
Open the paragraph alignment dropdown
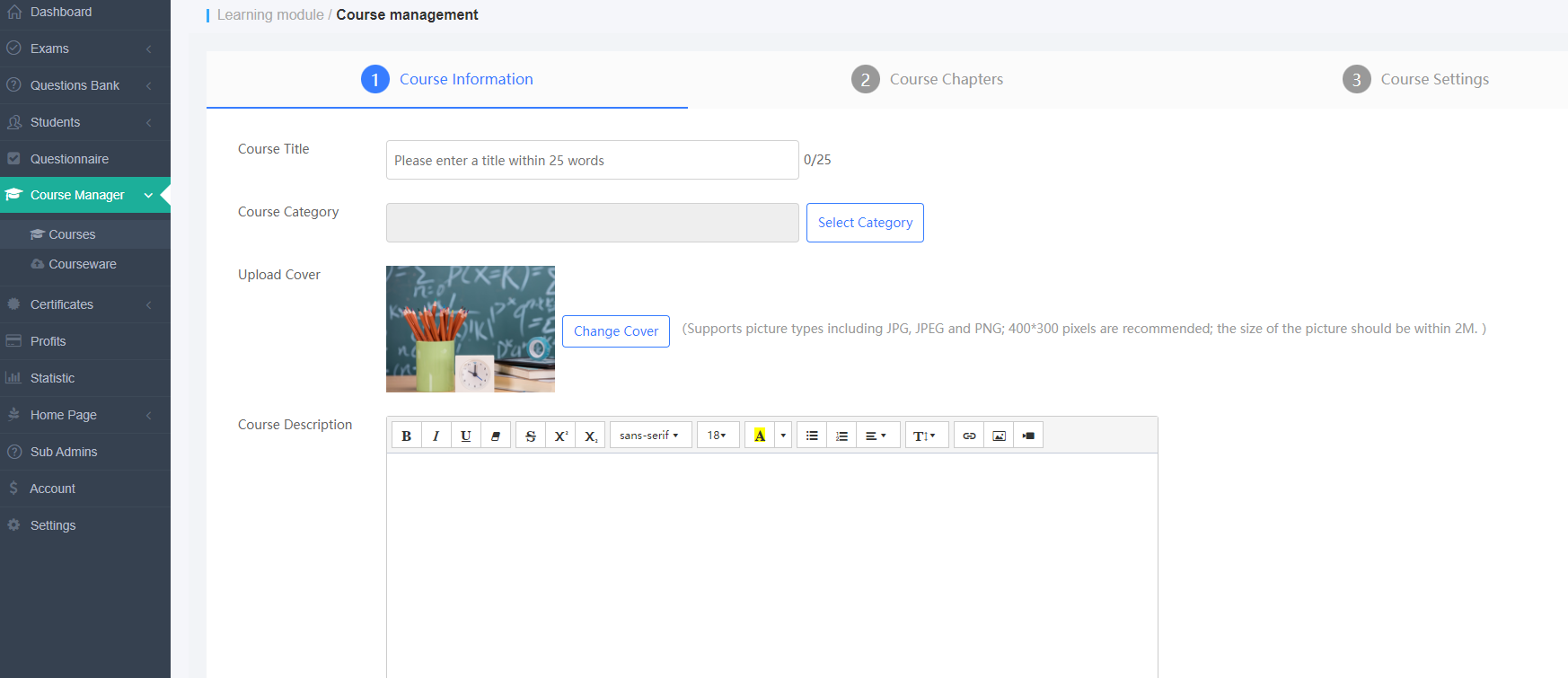[877, 436]
